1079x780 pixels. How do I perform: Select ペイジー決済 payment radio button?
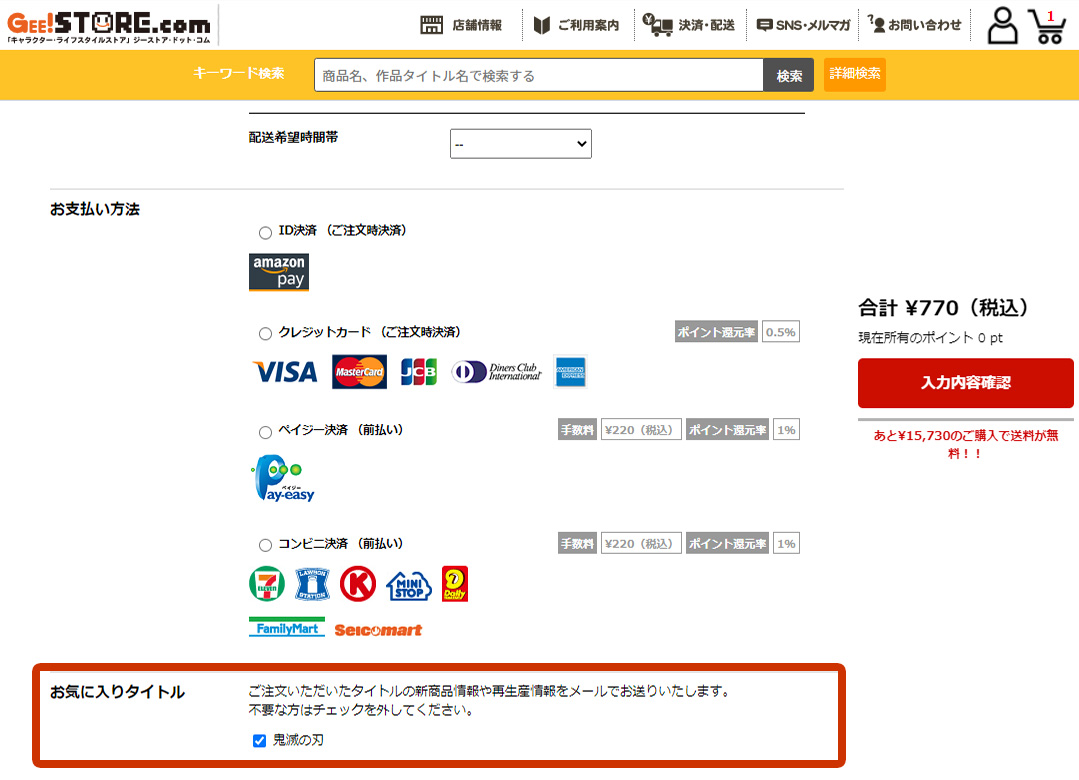tap(265, 432)
